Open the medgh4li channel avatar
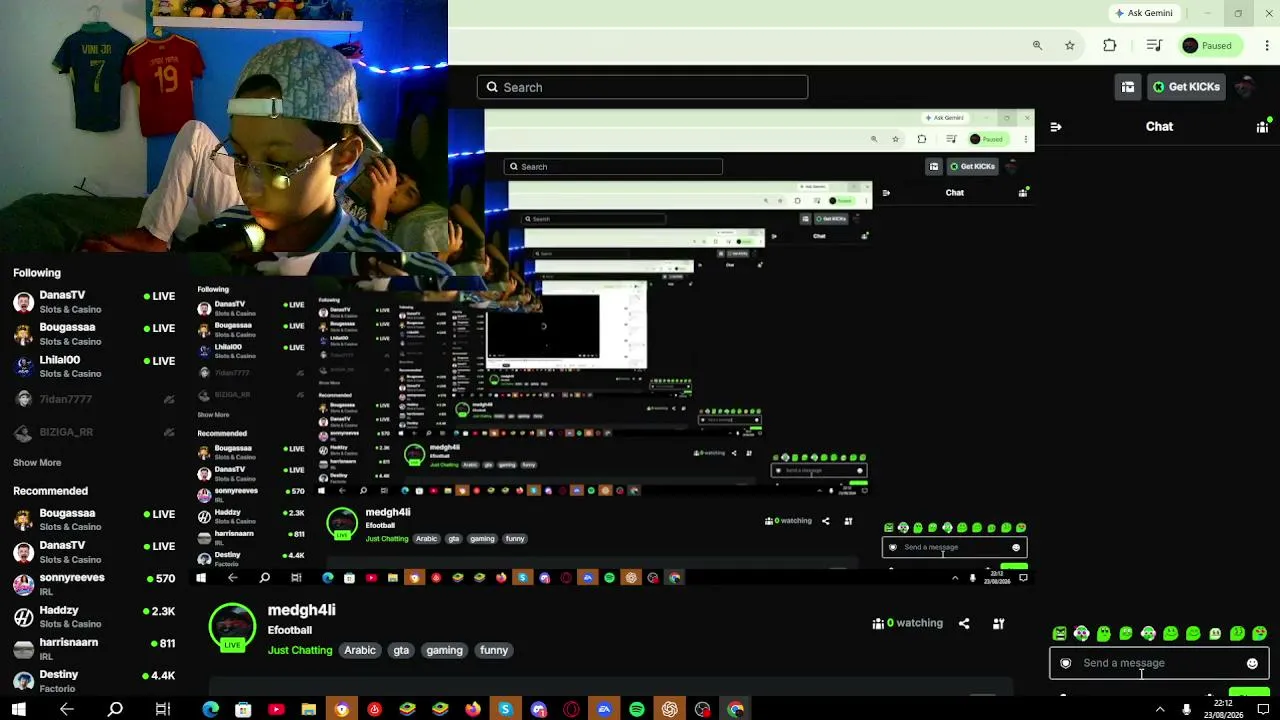The height and width of the screenshot is (720, 1280). 232,627
